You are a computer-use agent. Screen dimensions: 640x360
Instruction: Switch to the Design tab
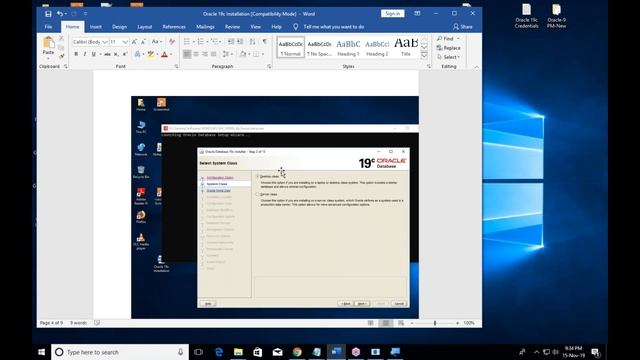[119, 27]
